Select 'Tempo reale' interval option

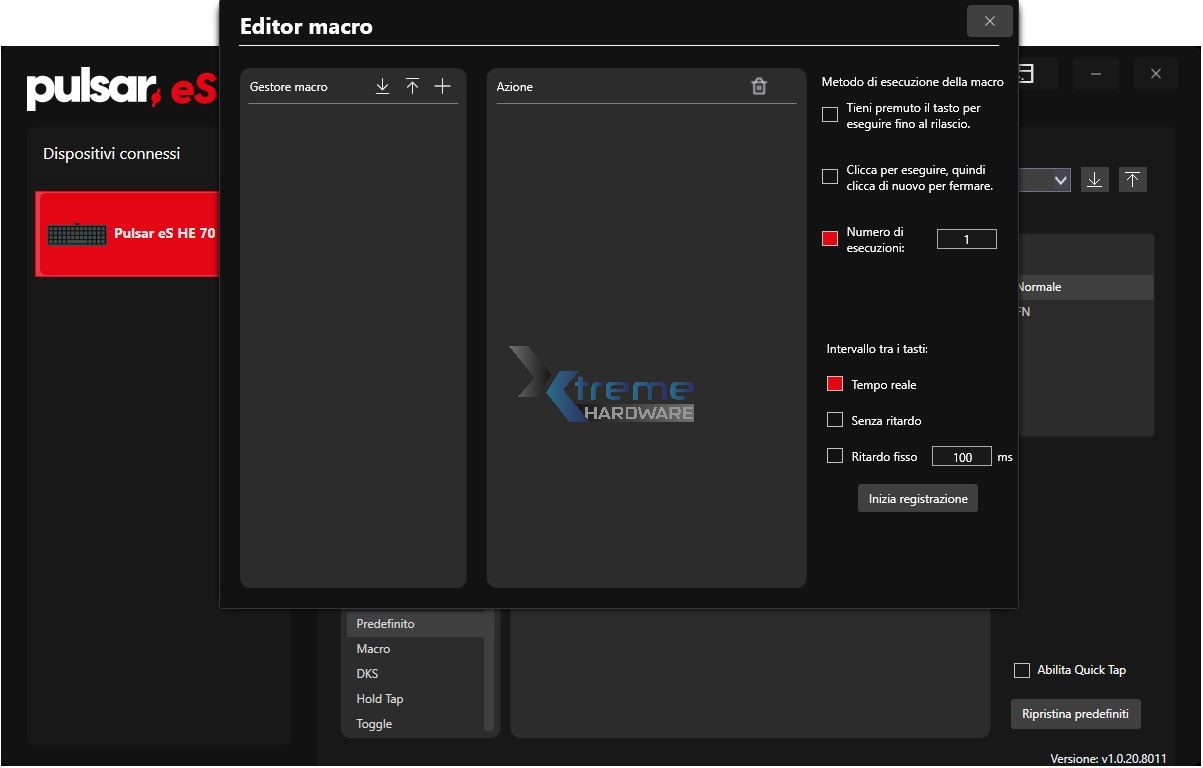(x=835, y=384)
